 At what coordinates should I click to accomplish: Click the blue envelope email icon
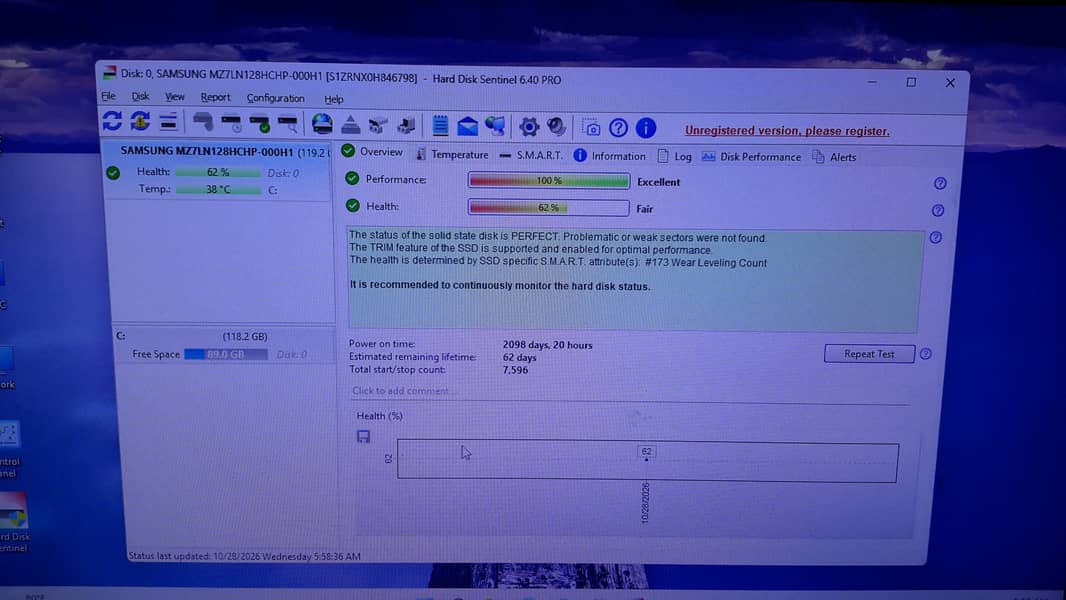[x=467, y=126]
